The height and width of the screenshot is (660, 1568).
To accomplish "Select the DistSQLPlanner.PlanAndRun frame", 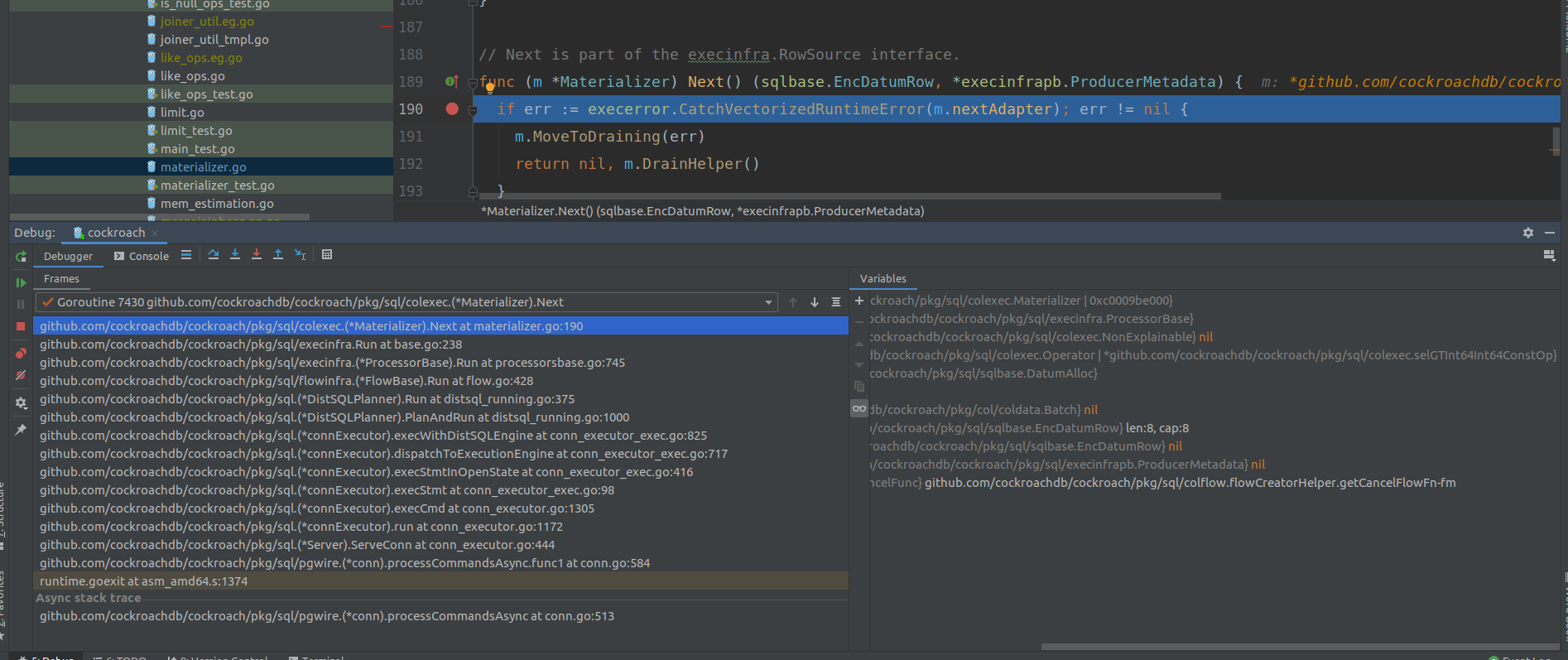I will [x=440, y=417].
